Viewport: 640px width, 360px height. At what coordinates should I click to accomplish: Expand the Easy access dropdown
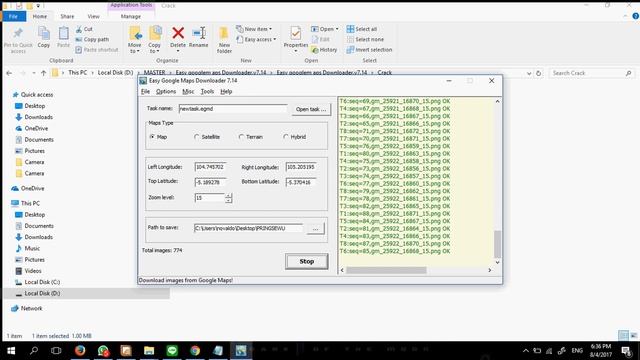tap(274, 40)
